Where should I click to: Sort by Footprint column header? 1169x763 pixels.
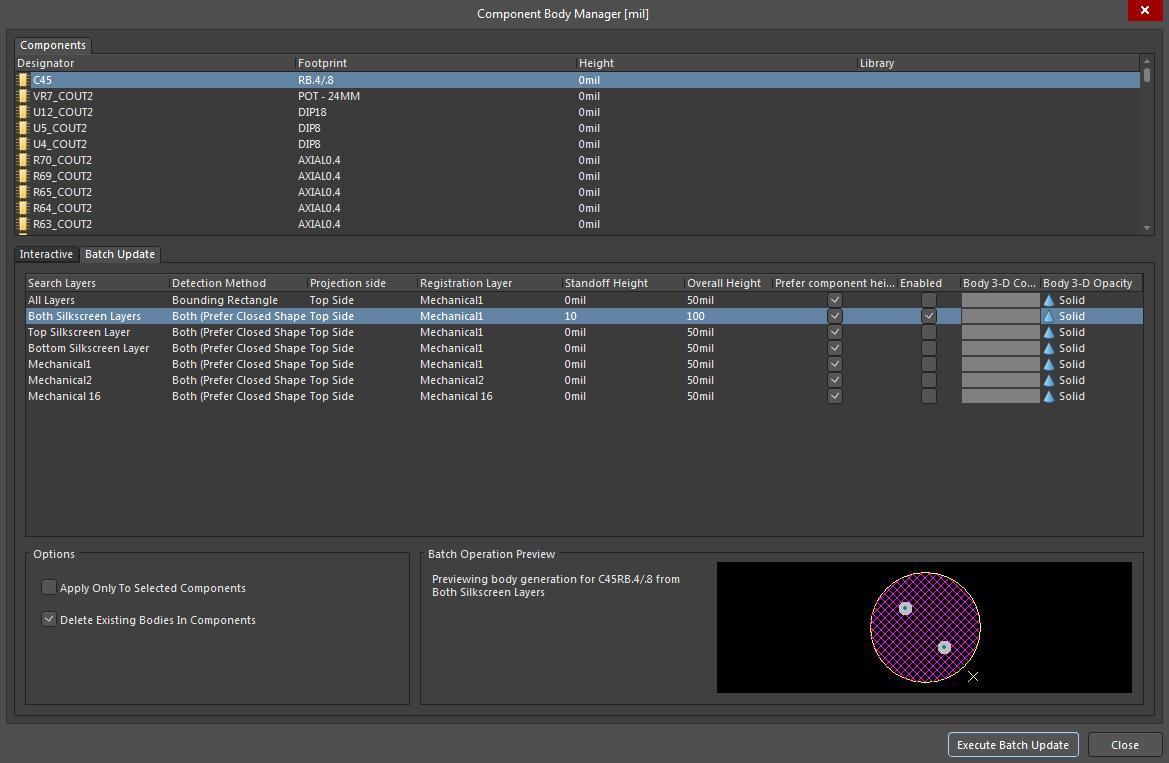[x=435, y=63]
